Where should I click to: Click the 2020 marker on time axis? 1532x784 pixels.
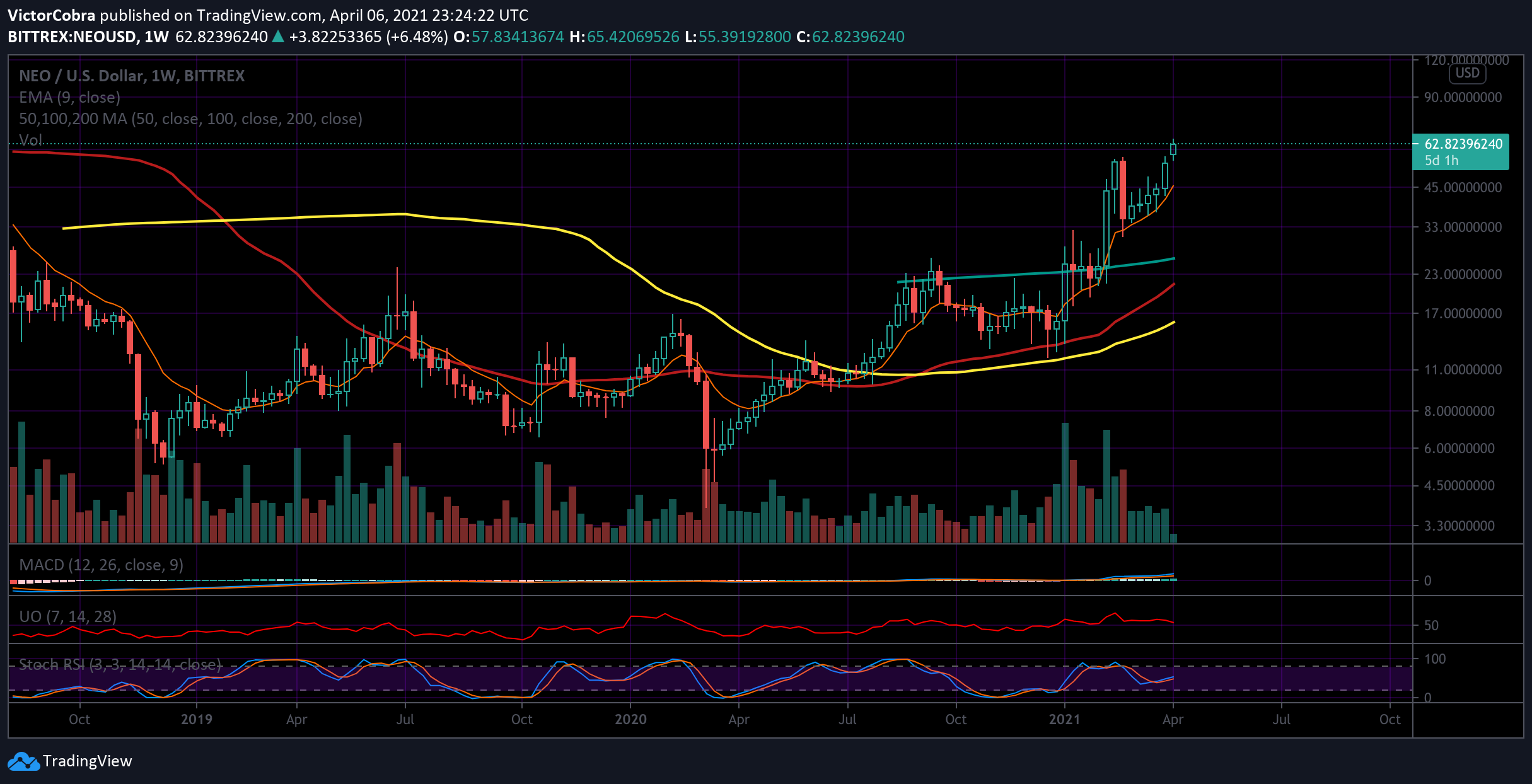click(x=630, y=719)
